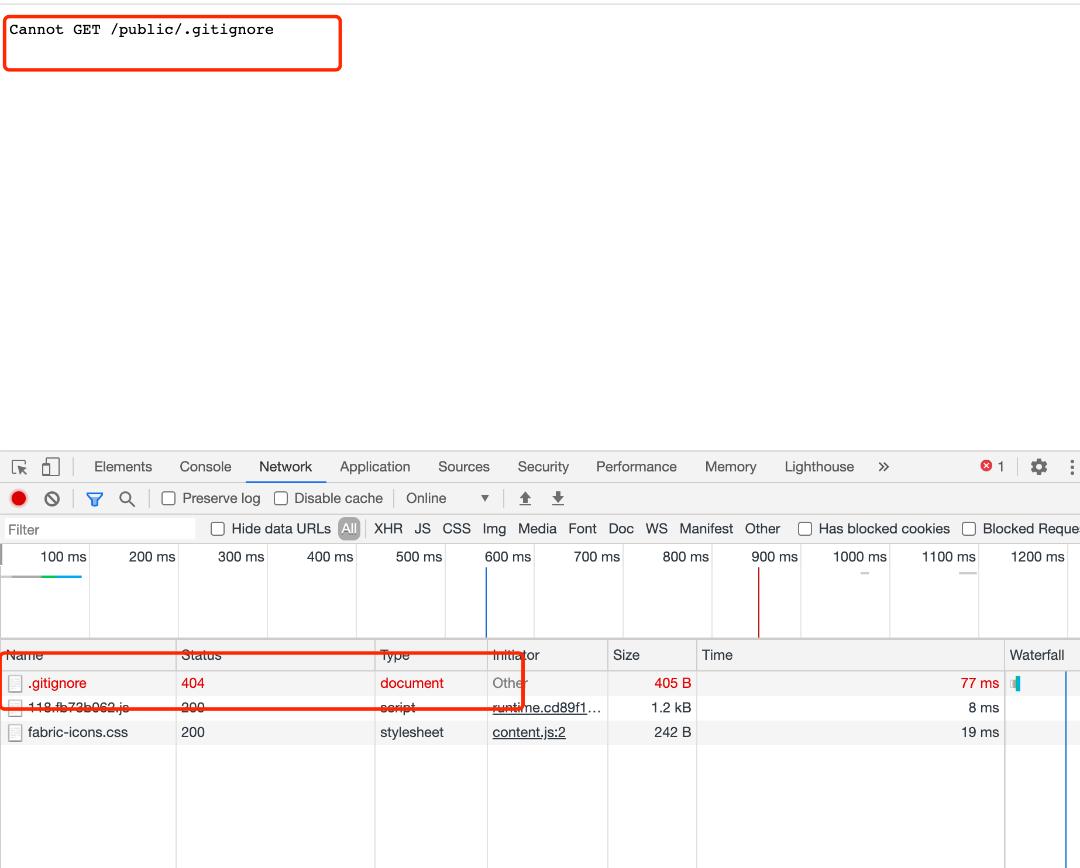Click the export HAR download icon

pyautogui.click(x=558, y=498)
